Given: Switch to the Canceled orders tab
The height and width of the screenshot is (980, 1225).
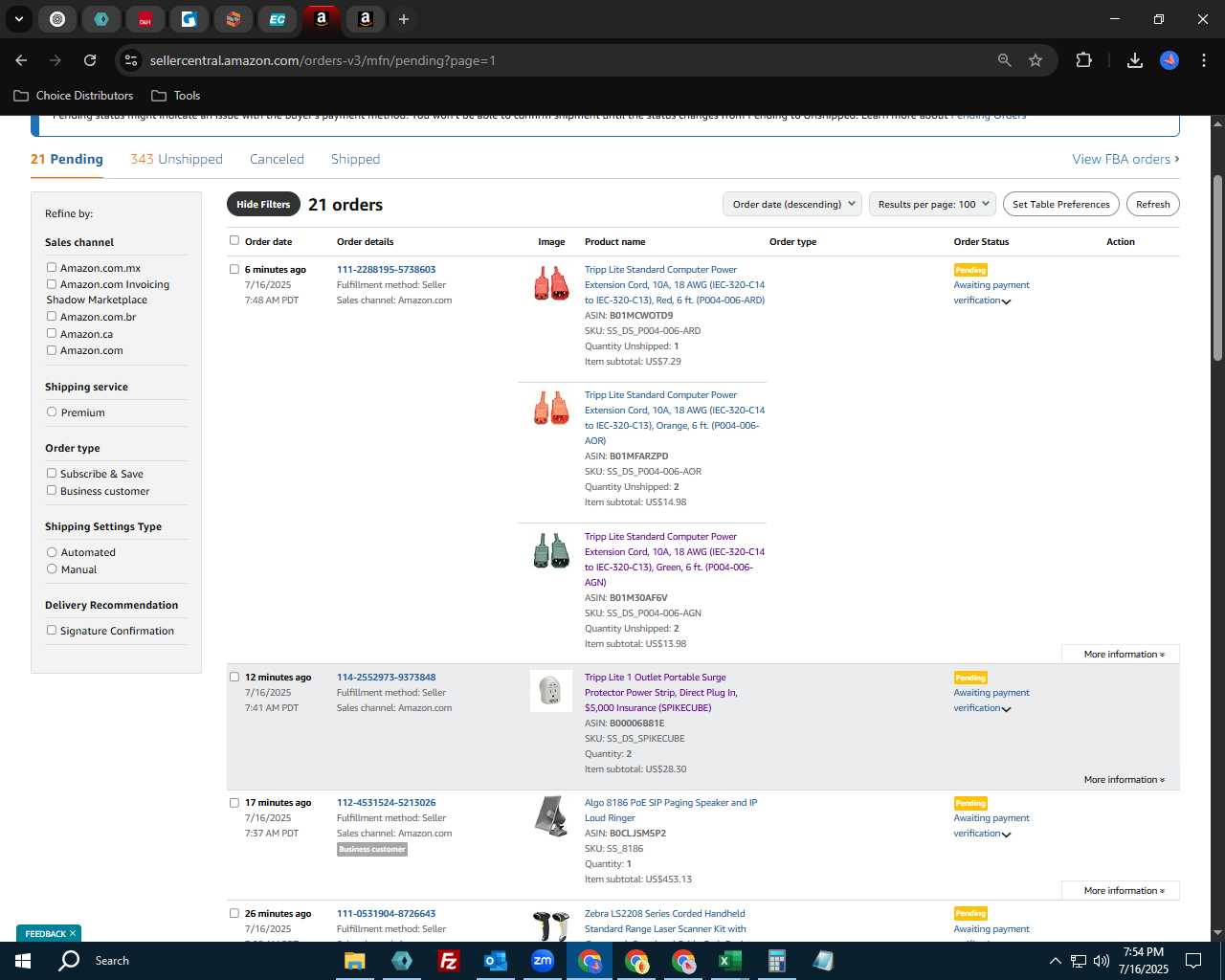Looking at the screenshot, I should pos(277,159).
